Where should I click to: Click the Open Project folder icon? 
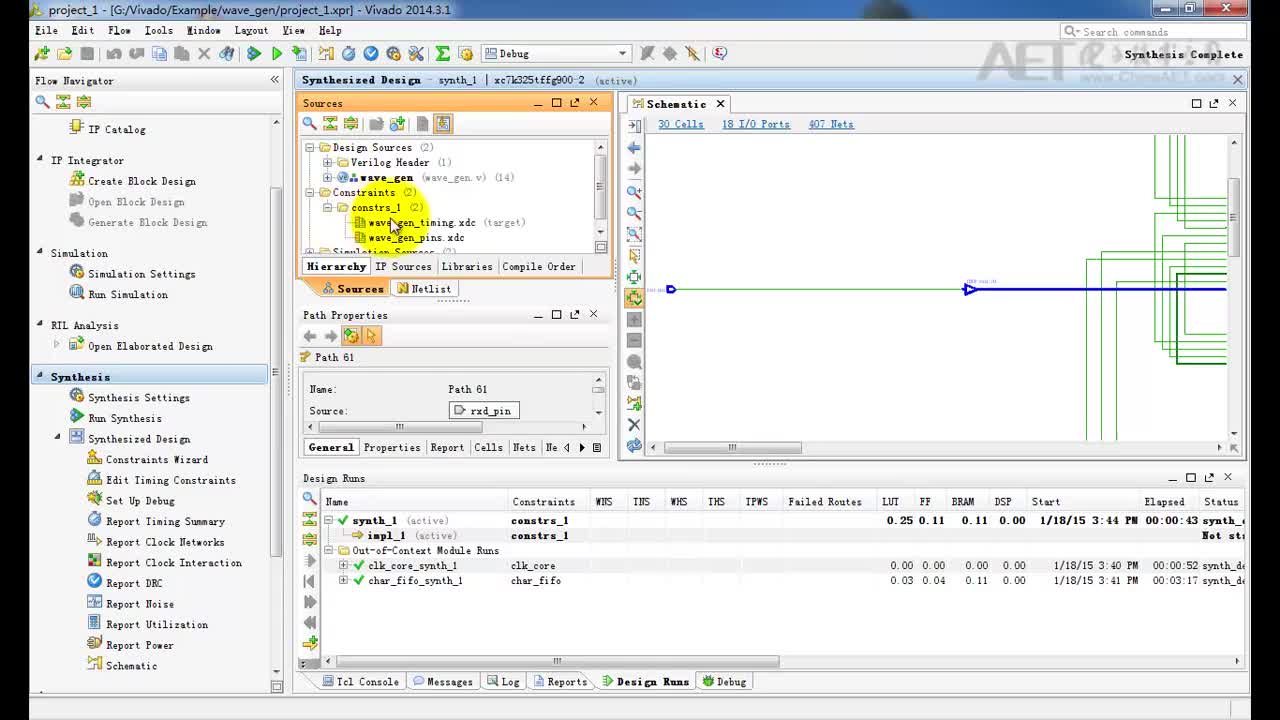pos(64,54)
